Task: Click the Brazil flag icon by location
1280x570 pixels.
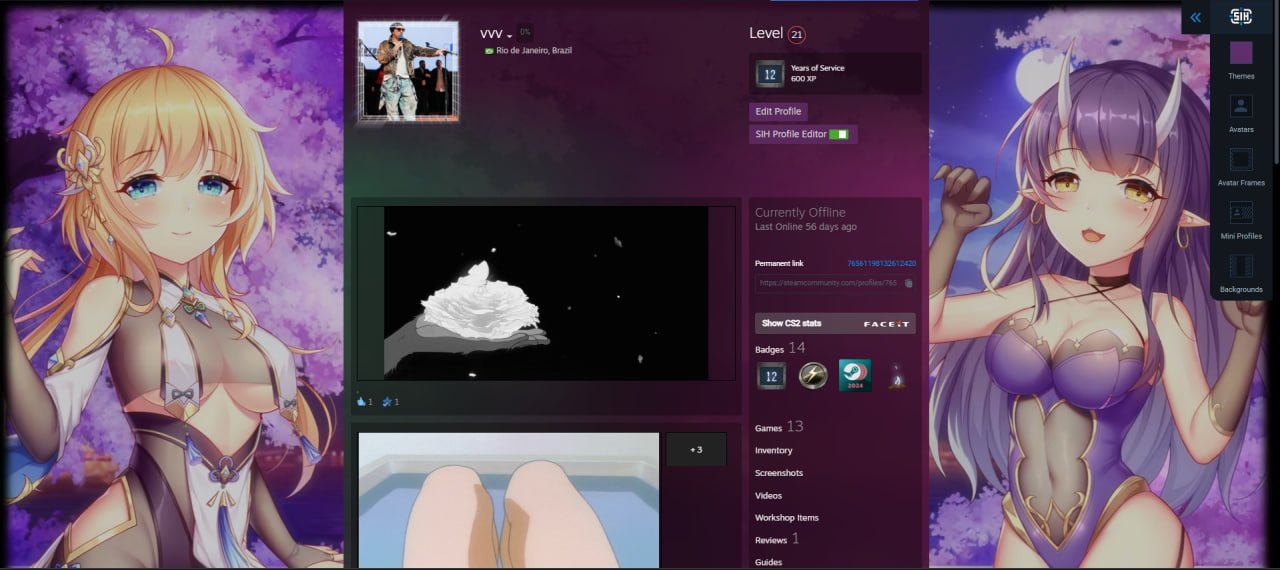Action: tap(489, 50)
